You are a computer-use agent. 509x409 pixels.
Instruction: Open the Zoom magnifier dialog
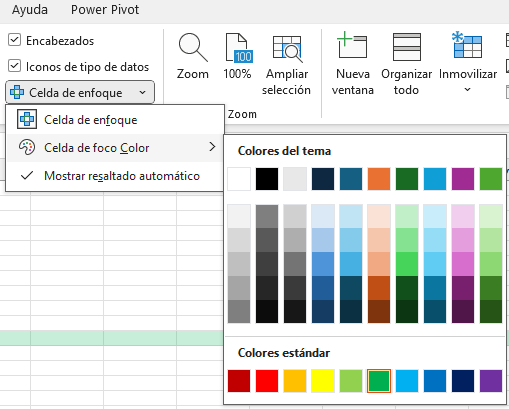point(193,56)
